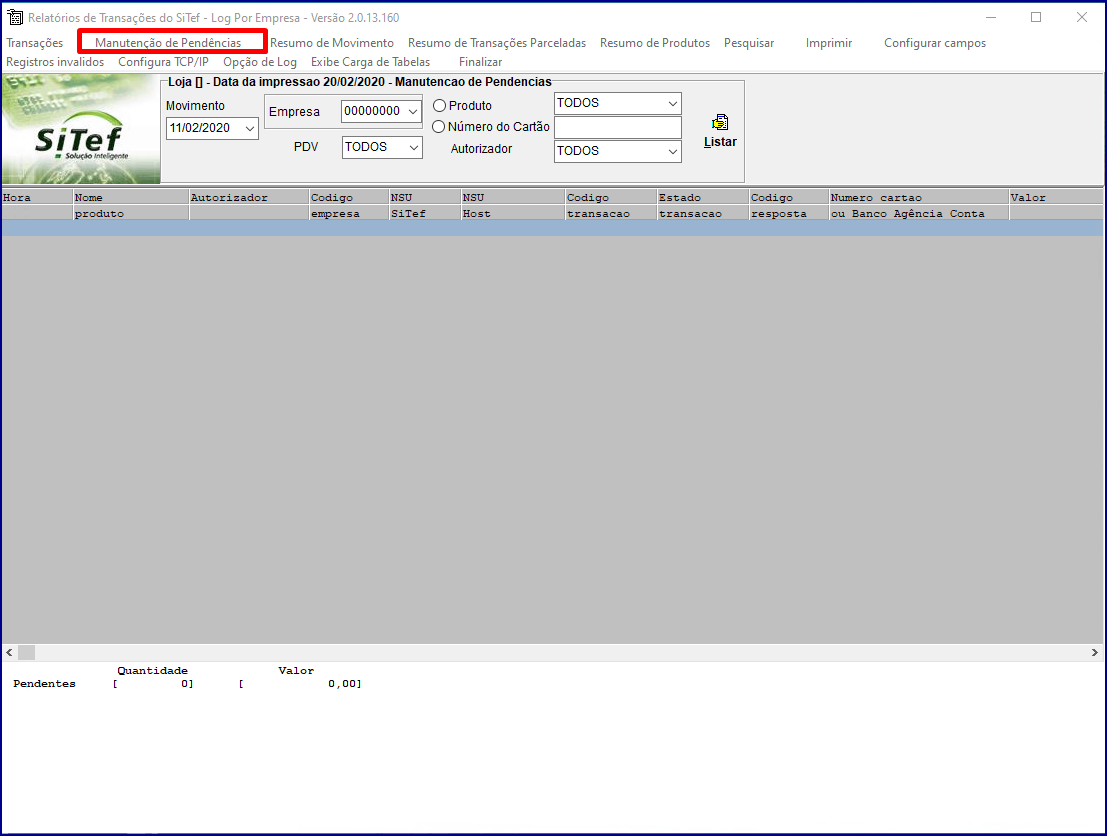The width and height of the screenshot is (1107, 836).
Task: Click the Listar button label
Action: pos(720,142)
